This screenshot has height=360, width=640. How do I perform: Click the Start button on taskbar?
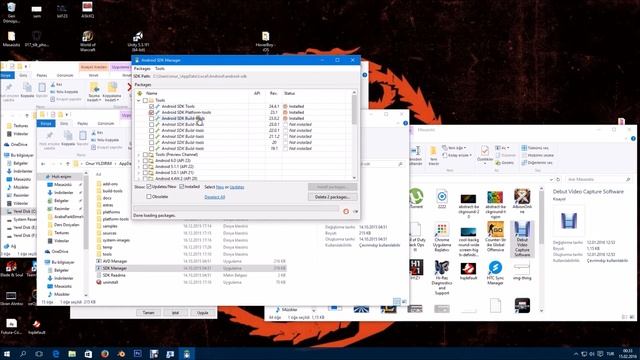[x=7, y=353]
